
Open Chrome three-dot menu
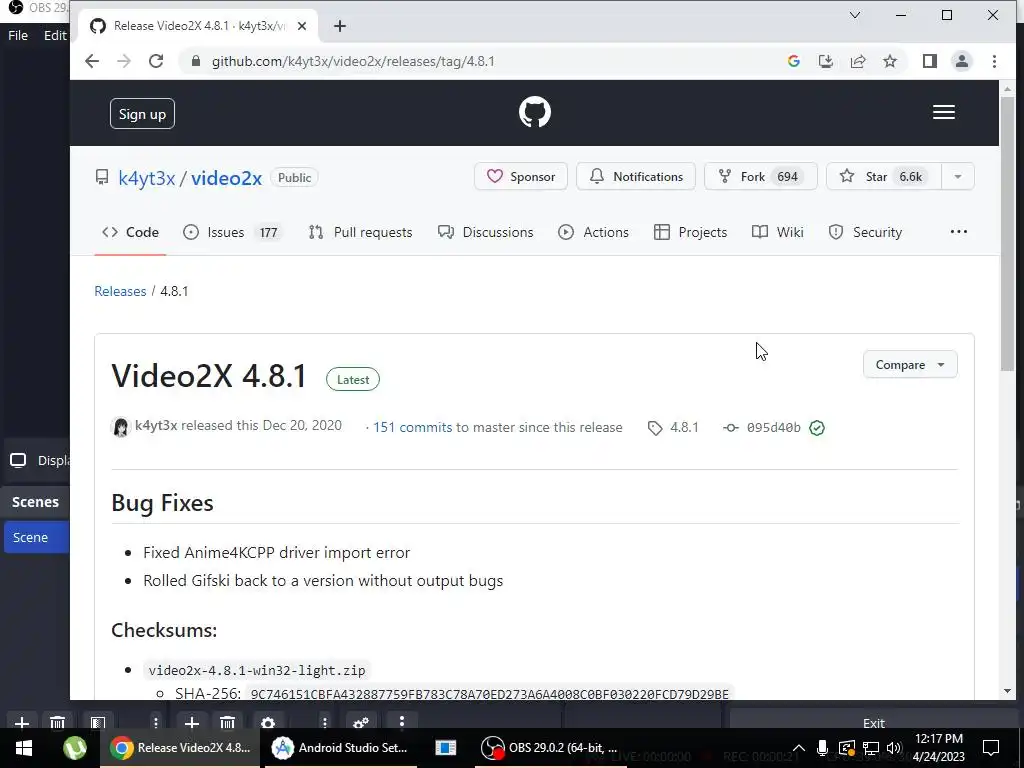994,61
